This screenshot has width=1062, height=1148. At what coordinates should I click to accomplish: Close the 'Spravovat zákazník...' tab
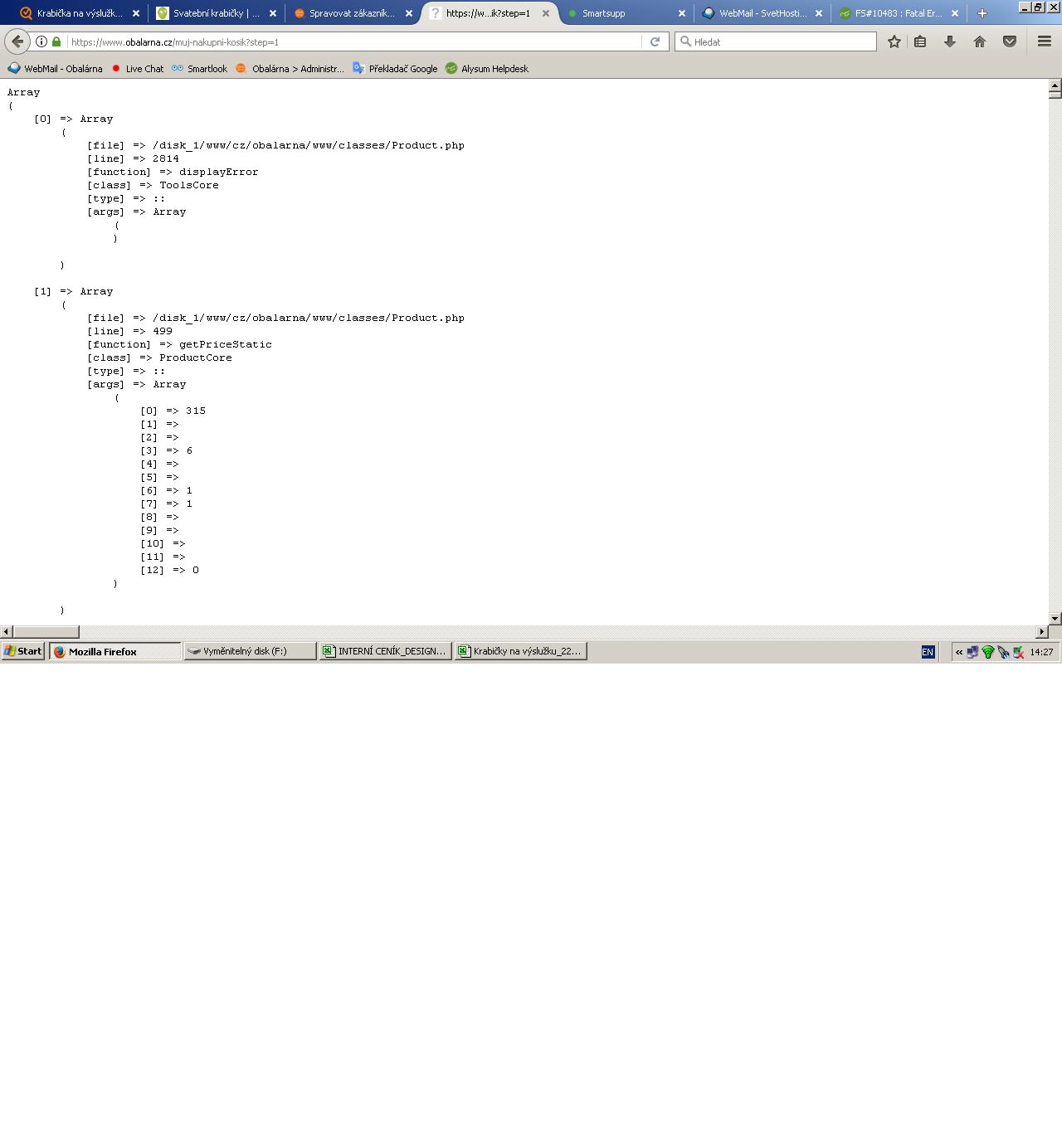point(409,13)
